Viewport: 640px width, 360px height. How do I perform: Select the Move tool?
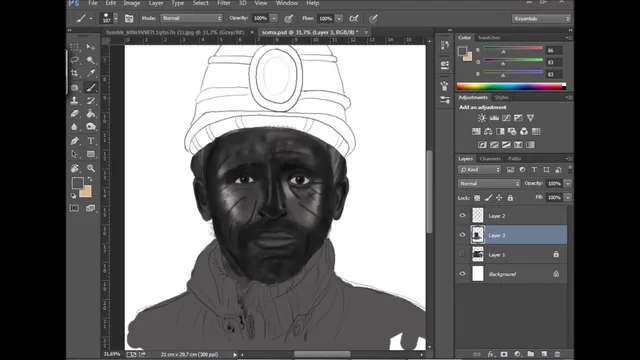point(91,47)
